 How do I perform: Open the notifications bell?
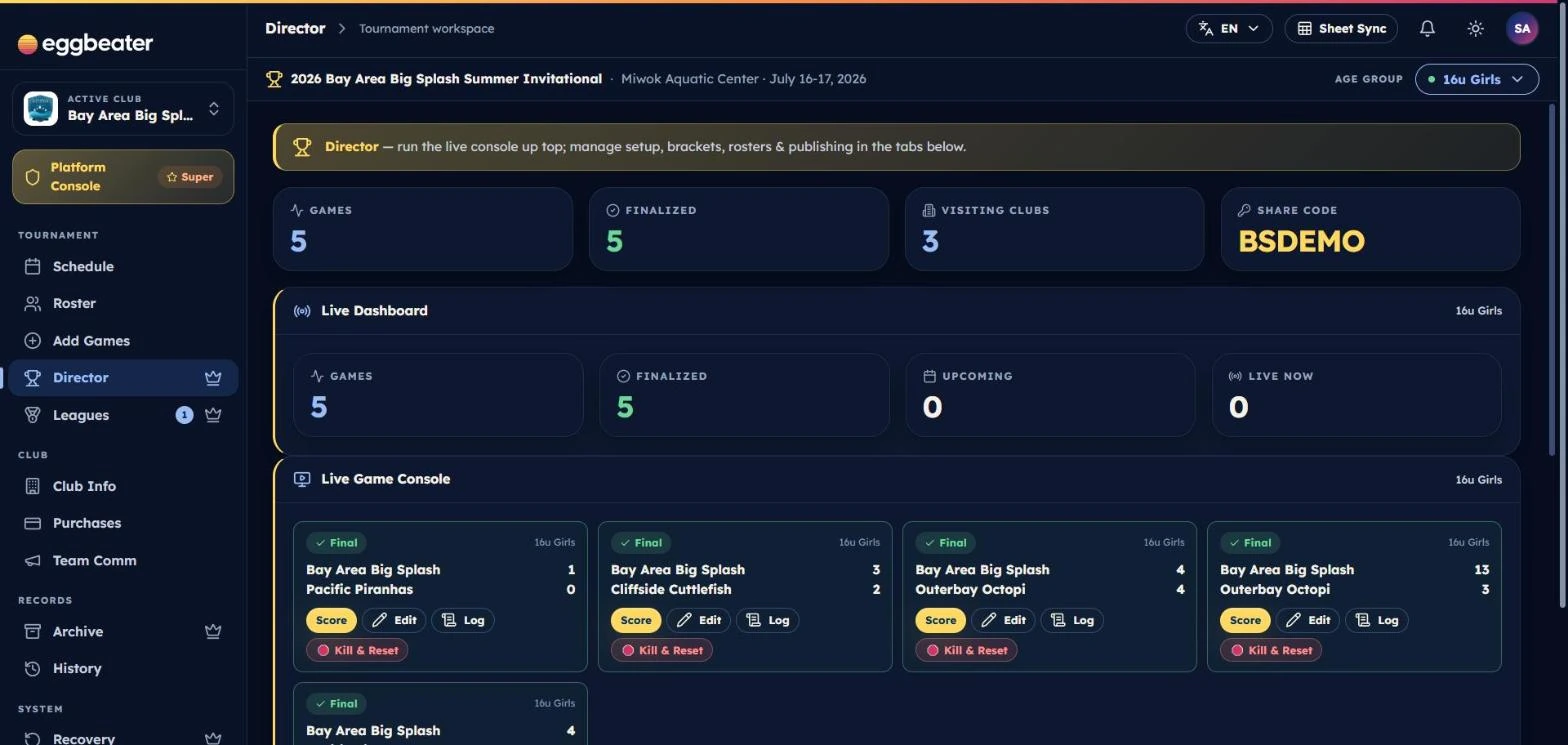[1427, 29]
